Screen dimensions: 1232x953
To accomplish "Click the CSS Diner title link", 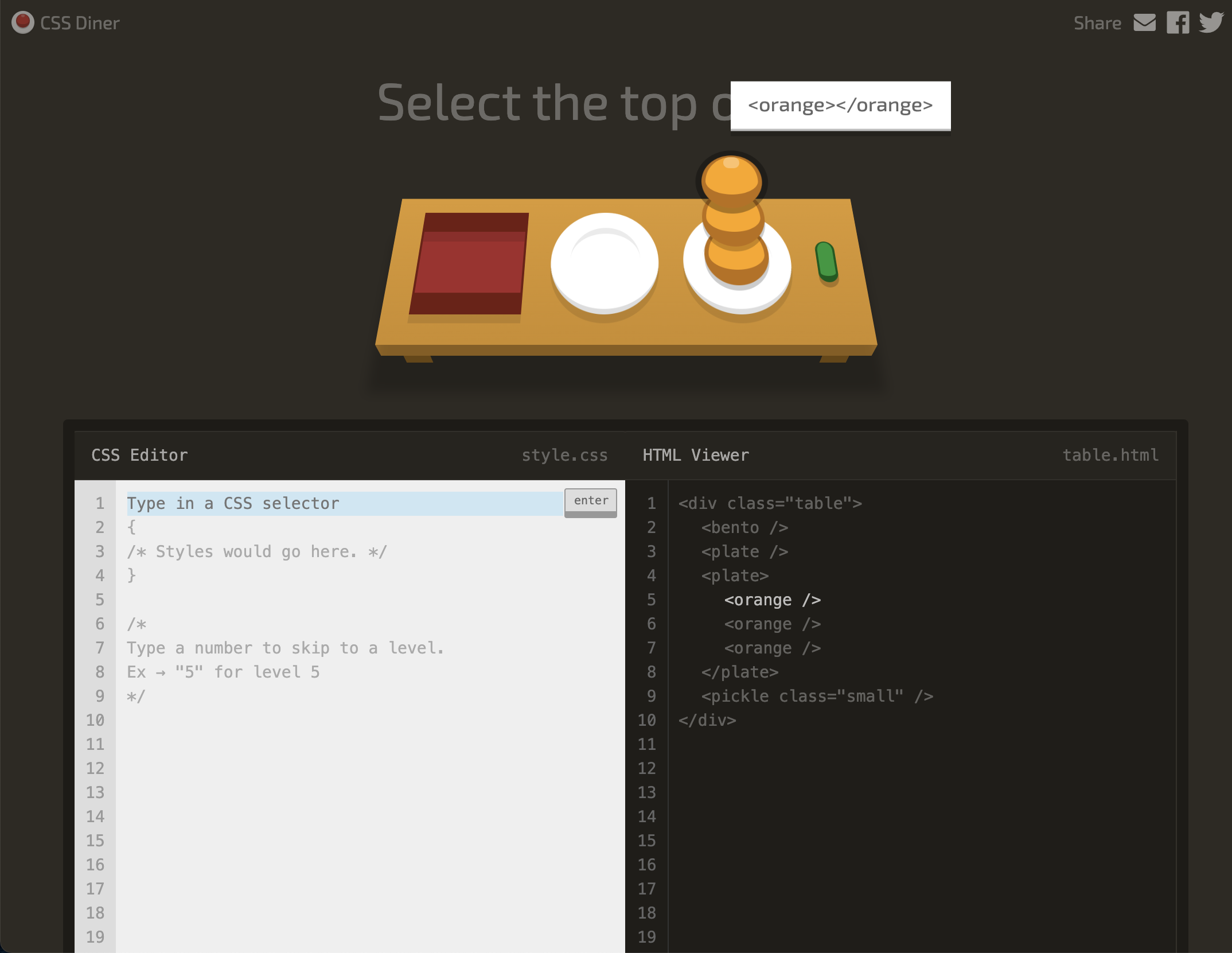I will pyautogui.click(x=80, y=23).
